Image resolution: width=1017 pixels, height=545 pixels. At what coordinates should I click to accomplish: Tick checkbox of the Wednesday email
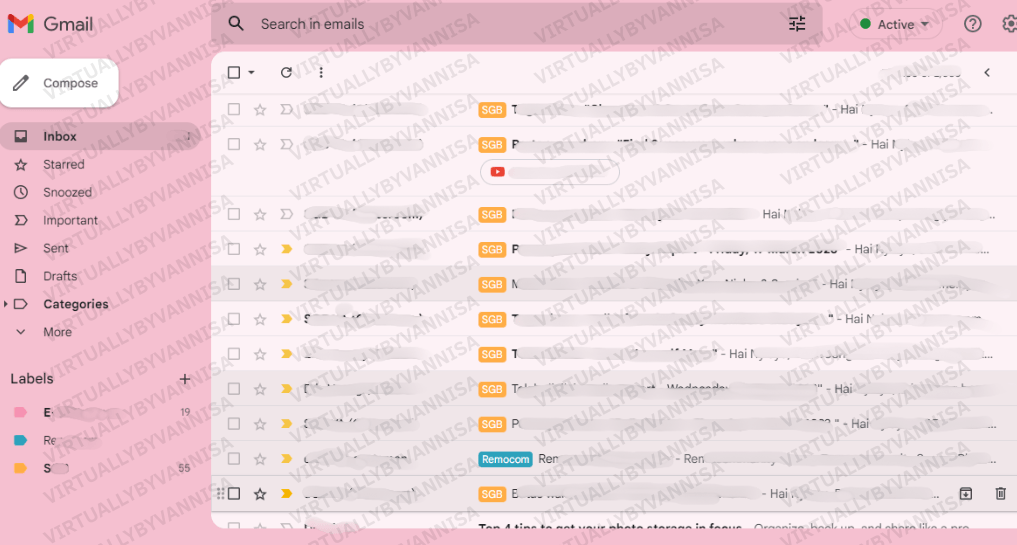click(x=234, y=389)
